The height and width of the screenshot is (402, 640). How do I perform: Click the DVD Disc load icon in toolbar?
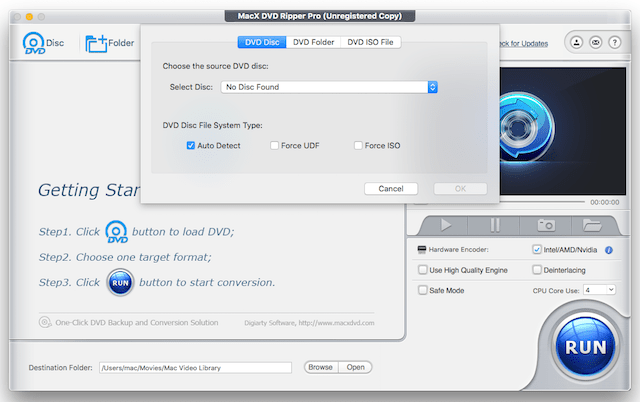click(x=43, y=43)
